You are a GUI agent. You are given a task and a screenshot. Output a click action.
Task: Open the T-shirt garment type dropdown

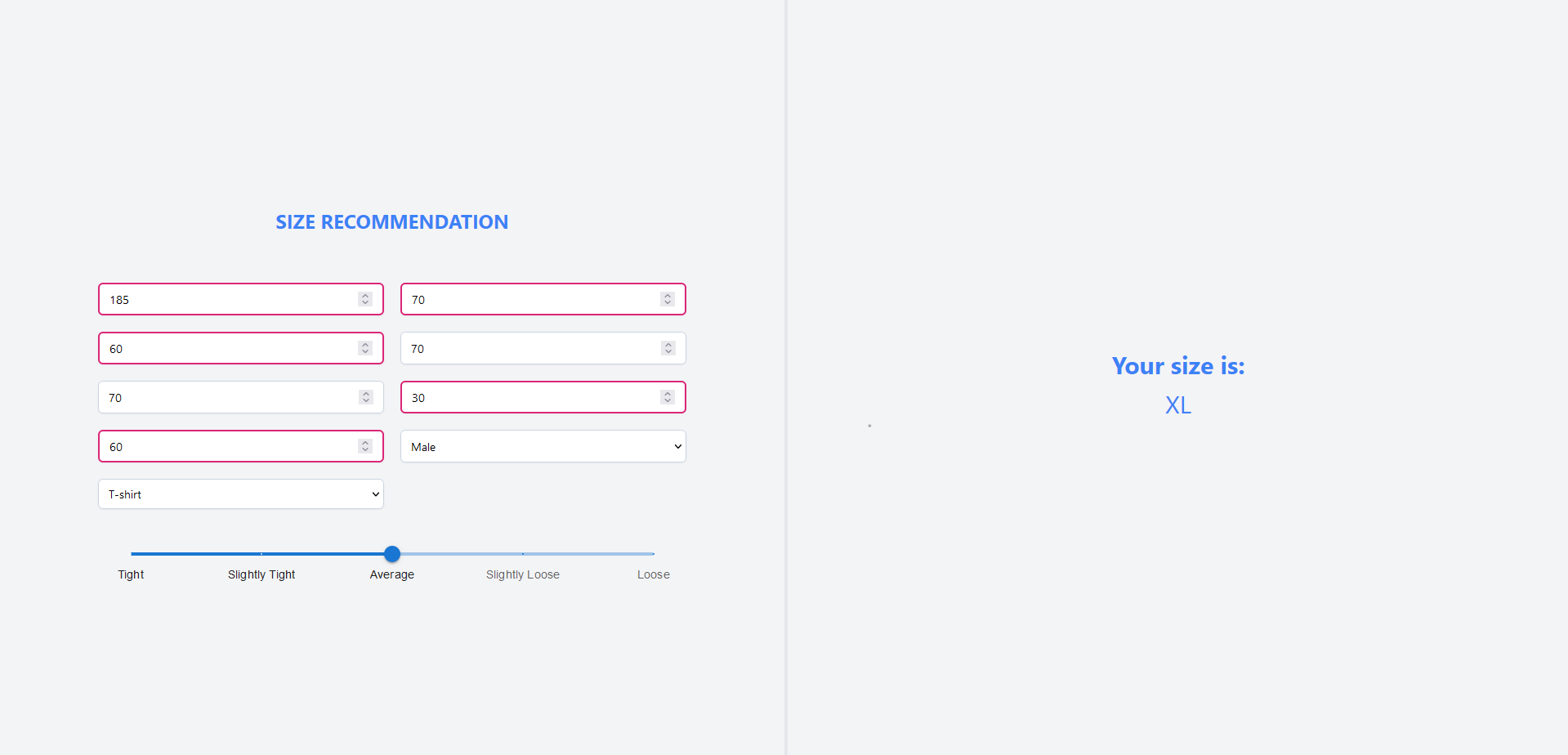pyautogui.click(x=240, y=494)
